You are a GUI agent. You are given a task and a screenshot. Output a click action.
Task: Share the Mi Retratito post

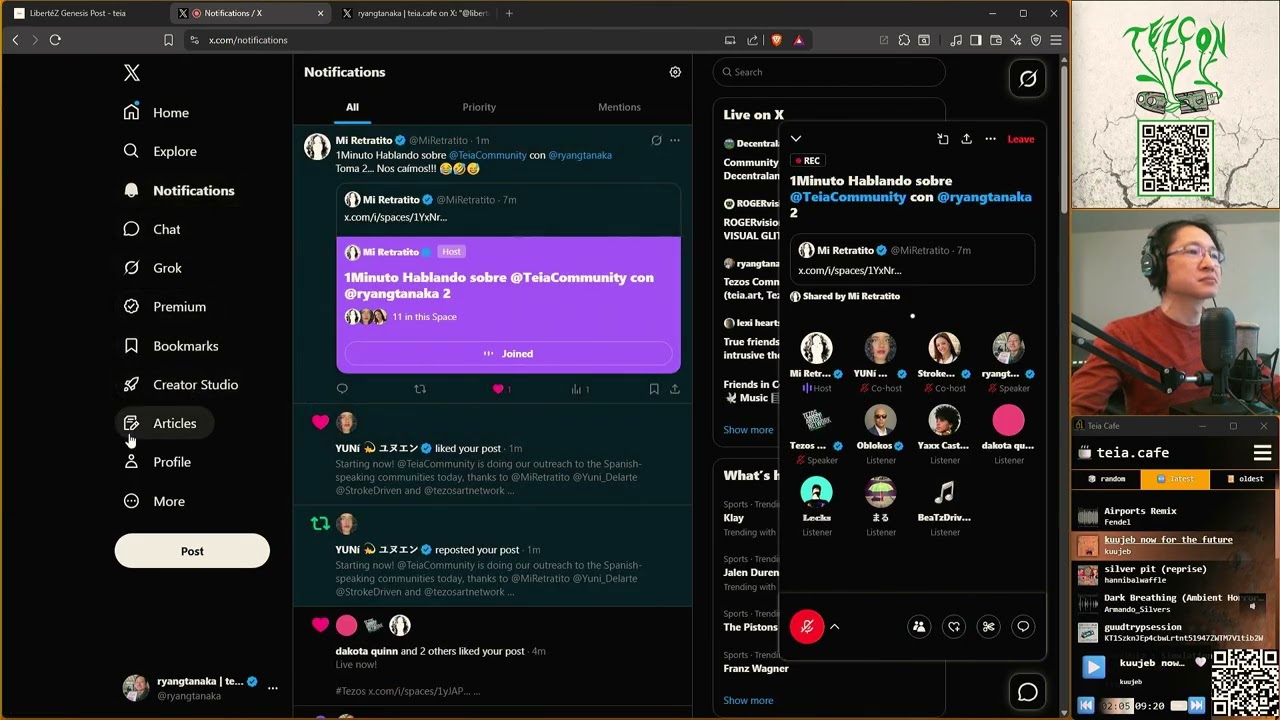point(675,389)
